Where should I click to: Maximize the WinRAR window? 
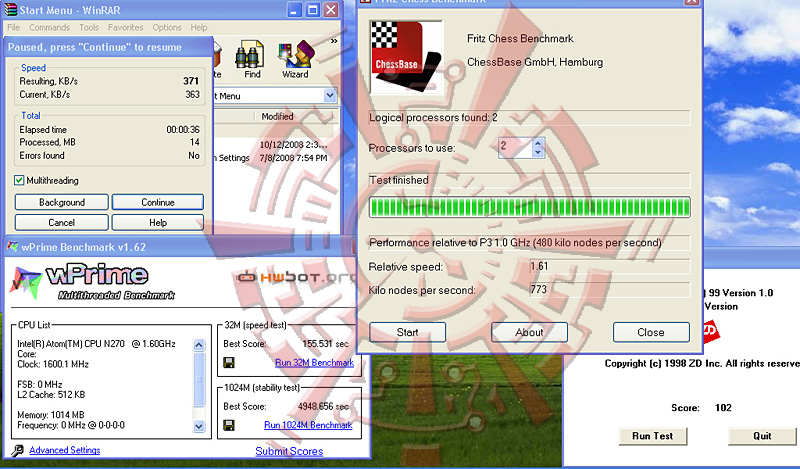click(x=313, y=10)
